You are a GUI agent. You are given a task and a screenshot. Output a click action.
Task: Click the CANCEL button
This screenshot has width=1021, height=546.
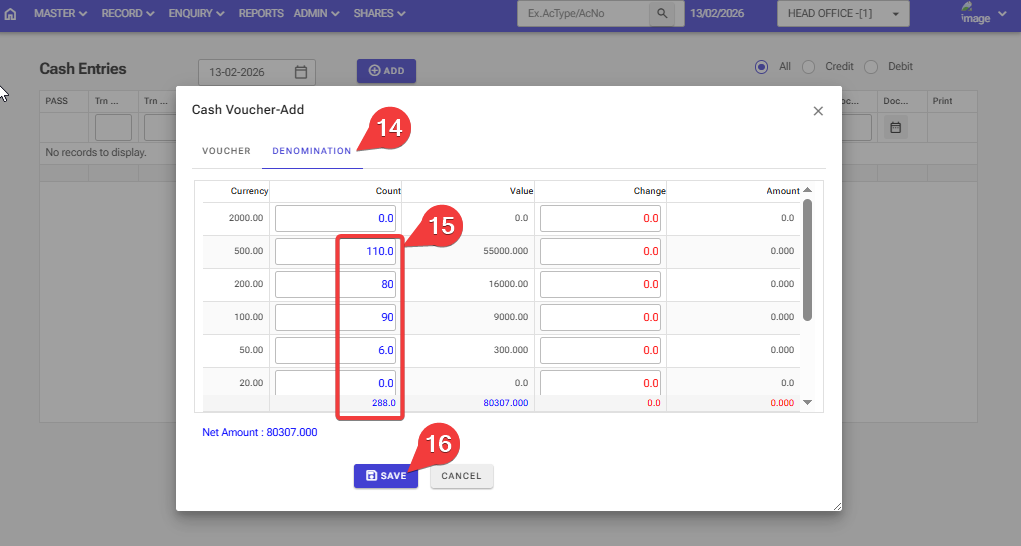pos(462,476)
